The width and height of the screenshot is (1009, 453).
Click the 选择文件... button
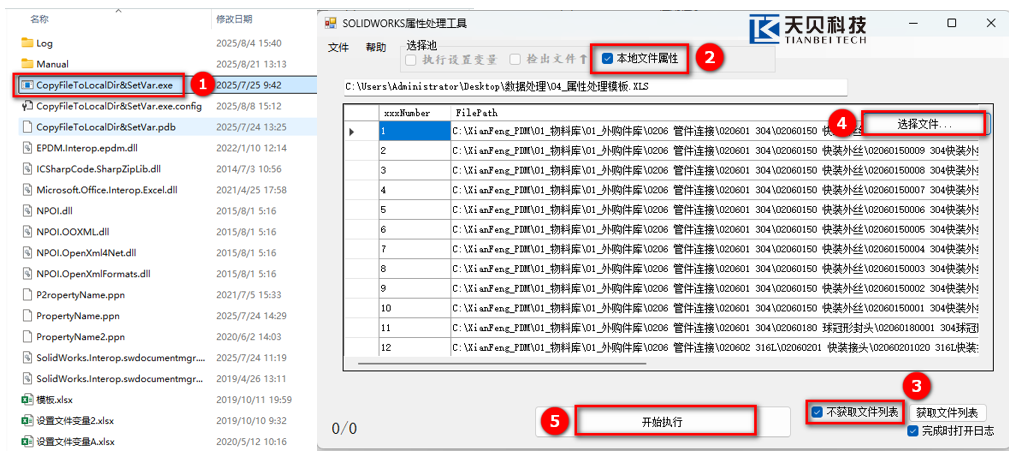point(924,124)
